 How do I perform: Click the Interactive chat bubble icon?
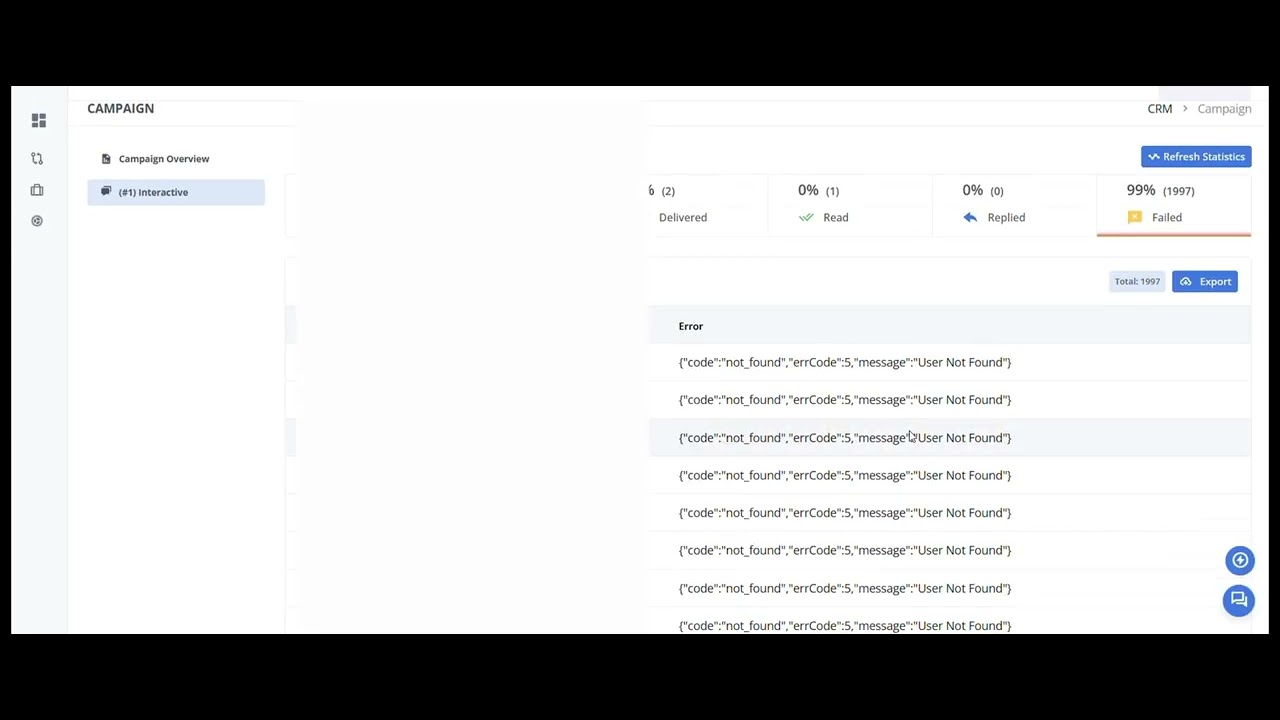point(106,192)
